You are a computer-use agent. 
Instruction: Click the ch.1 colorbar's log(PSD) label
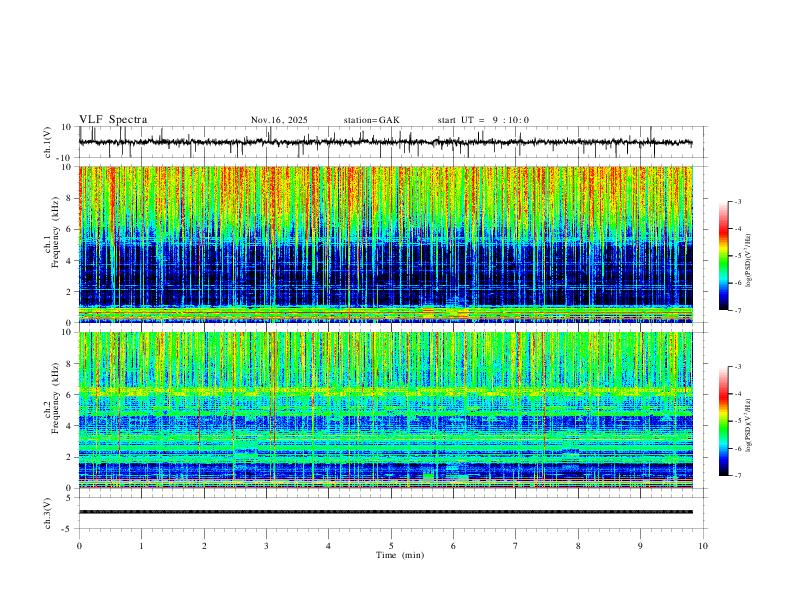point(749,261)
